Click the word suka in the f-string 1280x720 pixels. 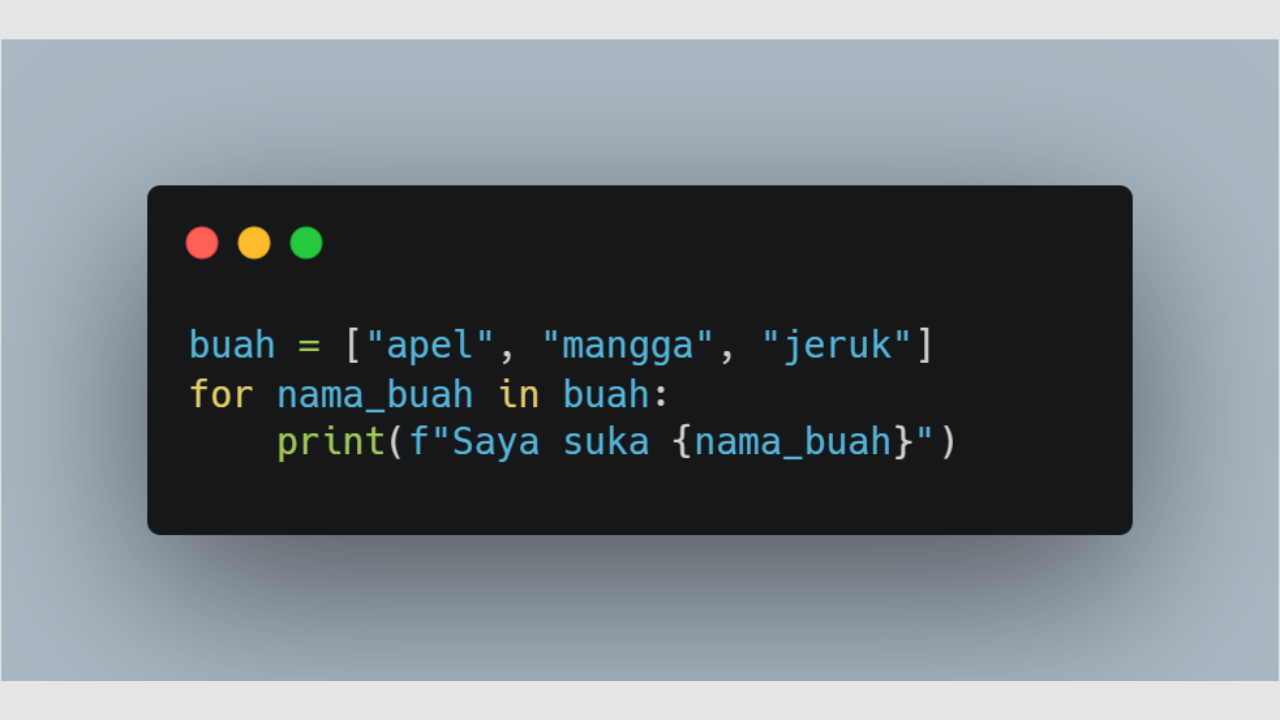click(x=606, y=443)
